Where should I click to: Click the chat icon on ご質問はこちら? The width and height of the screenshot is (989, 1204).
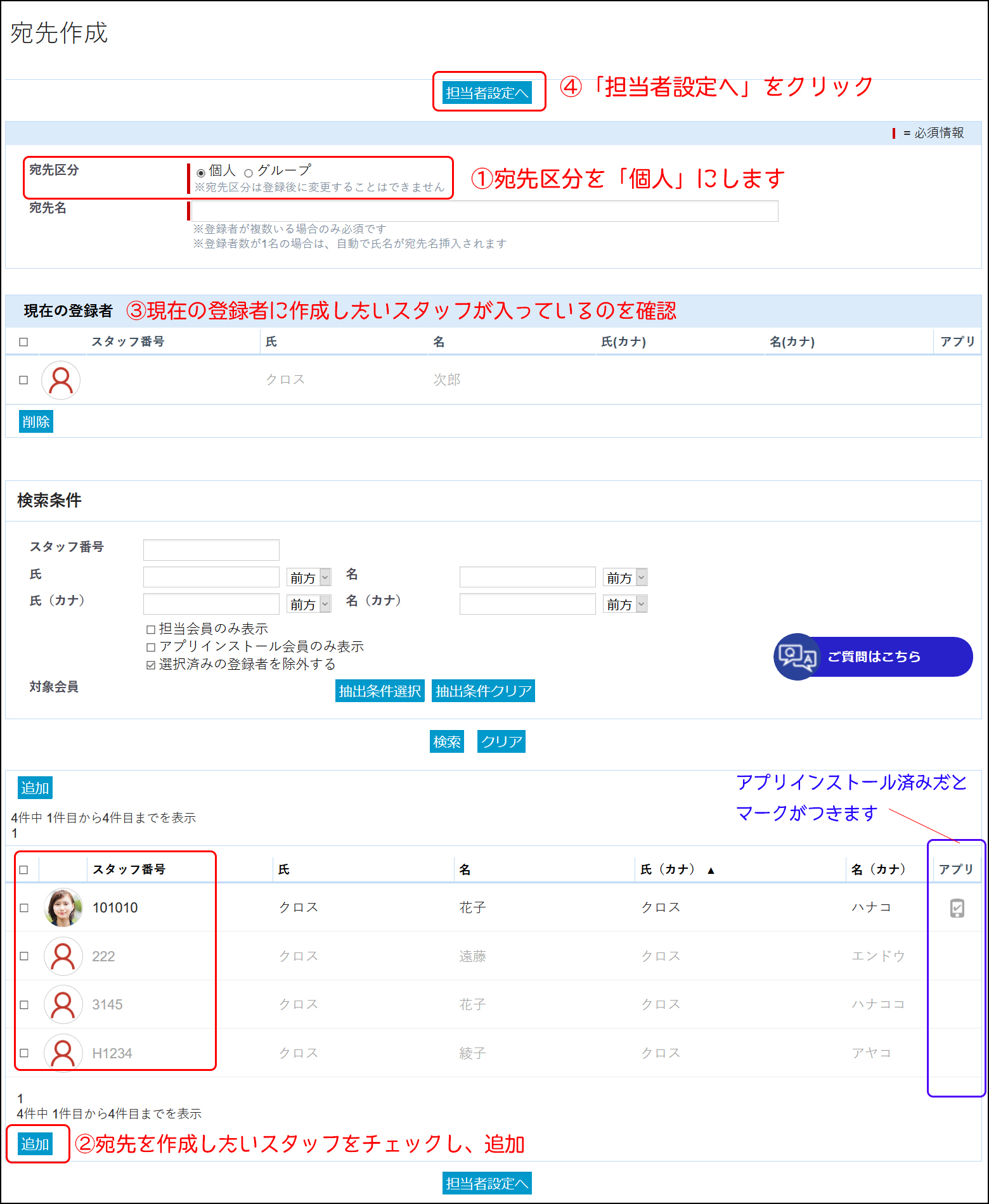pos(797,656)
